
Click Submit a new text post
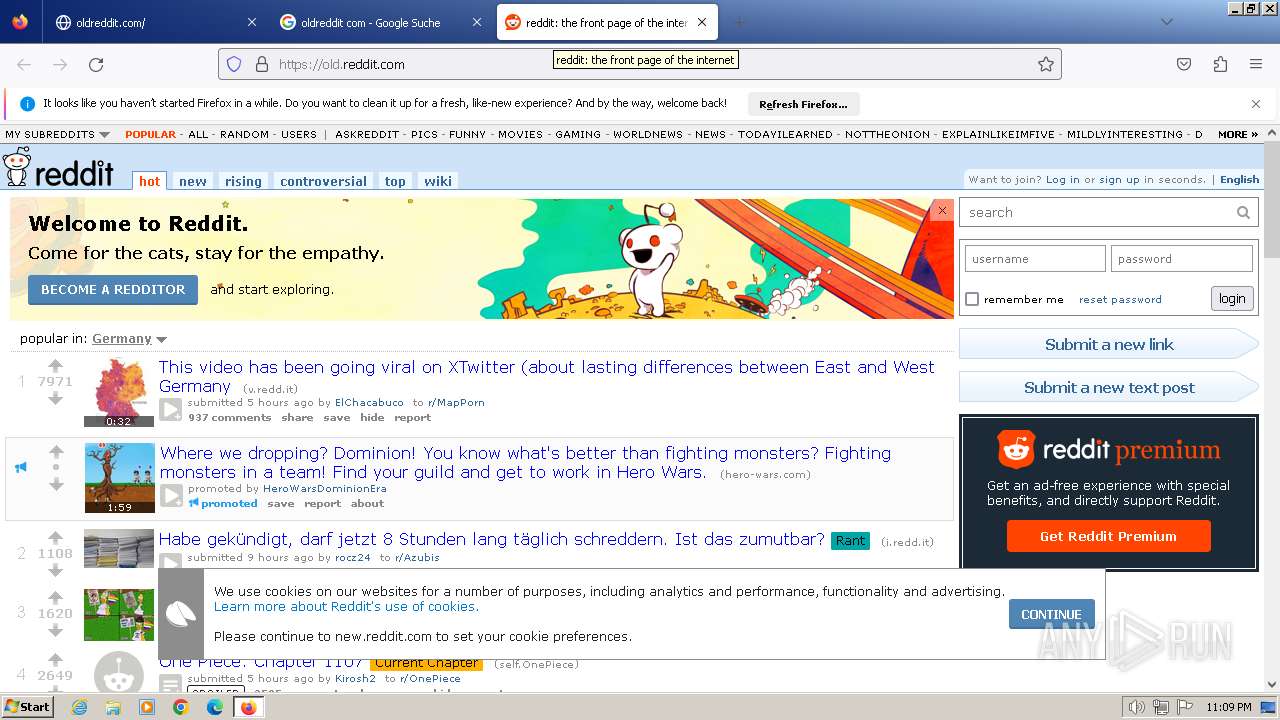tap(1109, 387)
